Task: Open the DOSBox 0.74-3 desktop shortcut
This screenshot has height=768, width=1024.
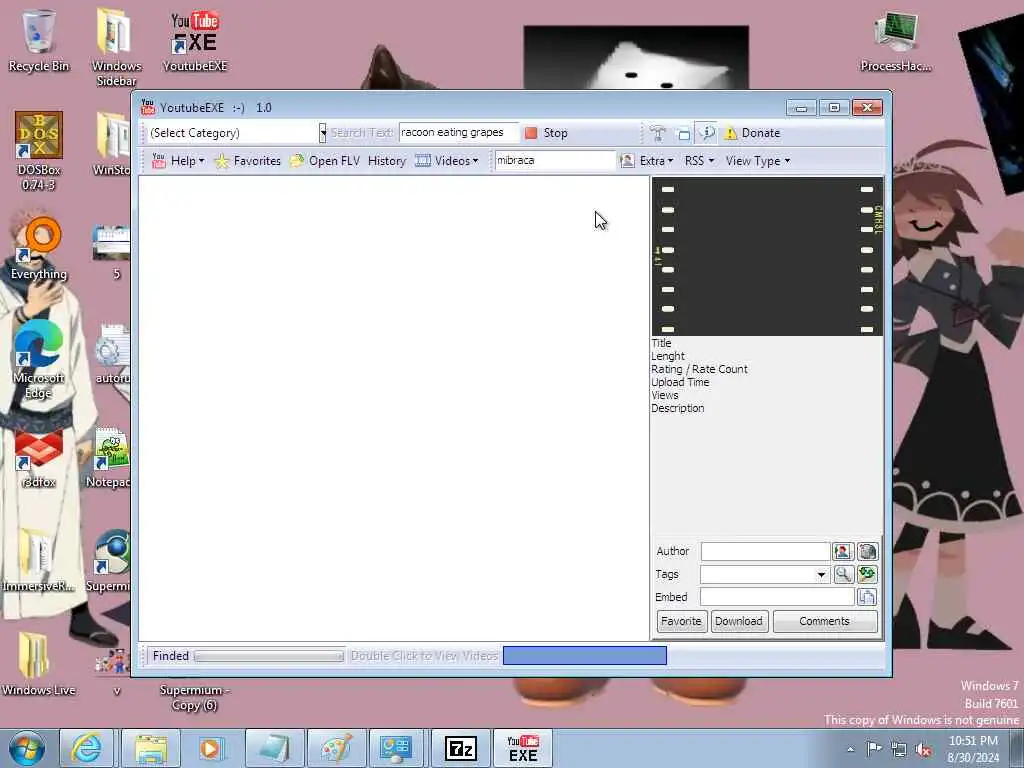Action: 39,150
